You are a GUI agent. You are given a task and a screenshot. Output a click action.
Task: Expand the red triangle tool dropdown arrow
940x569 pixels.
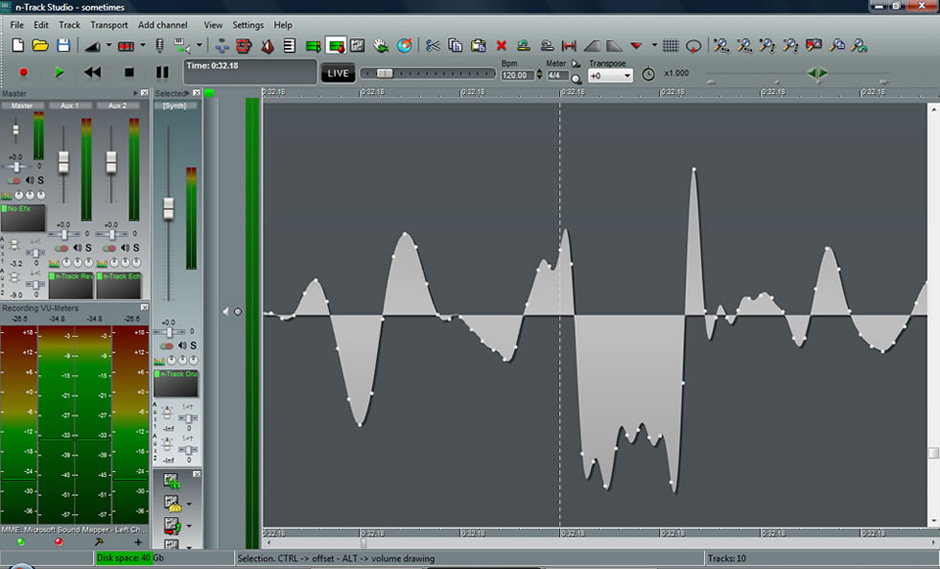point(654,45)
